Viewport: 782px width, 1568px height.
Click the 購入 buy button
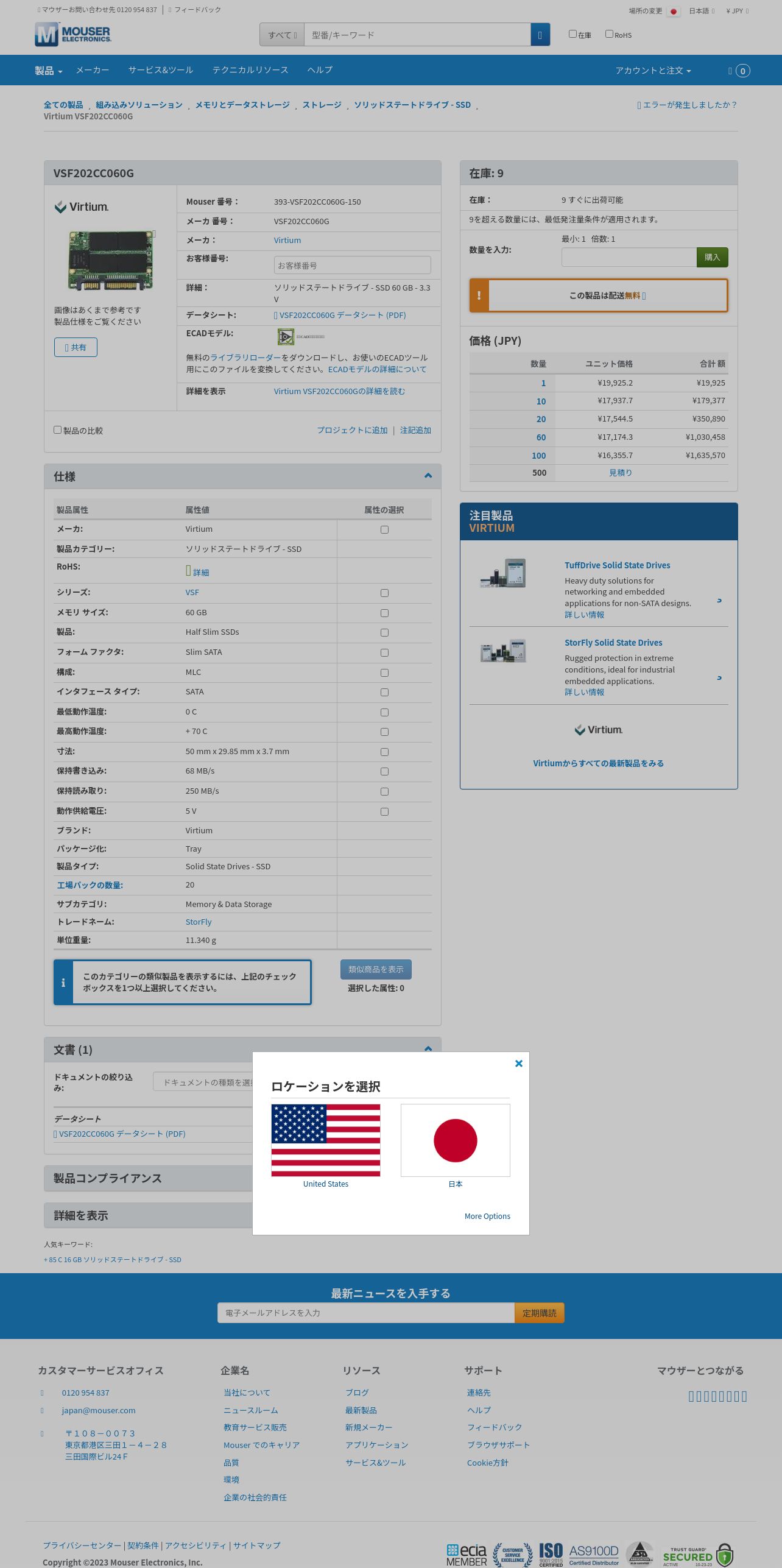[713, 257]
